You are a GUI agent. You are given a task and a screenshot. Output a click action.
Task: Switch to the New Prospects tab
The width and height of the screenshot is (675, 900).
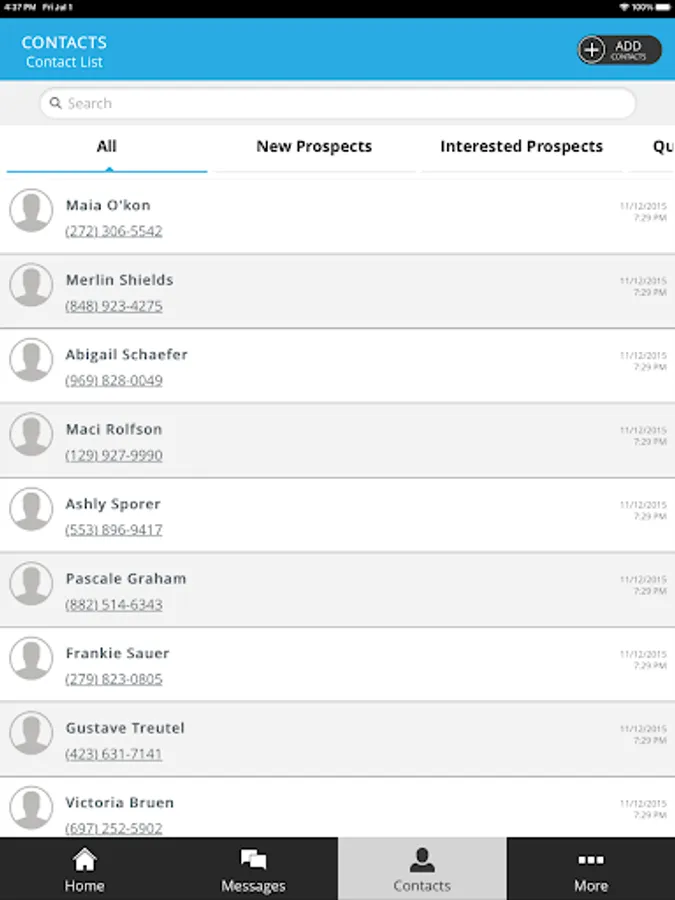(314, 147)
